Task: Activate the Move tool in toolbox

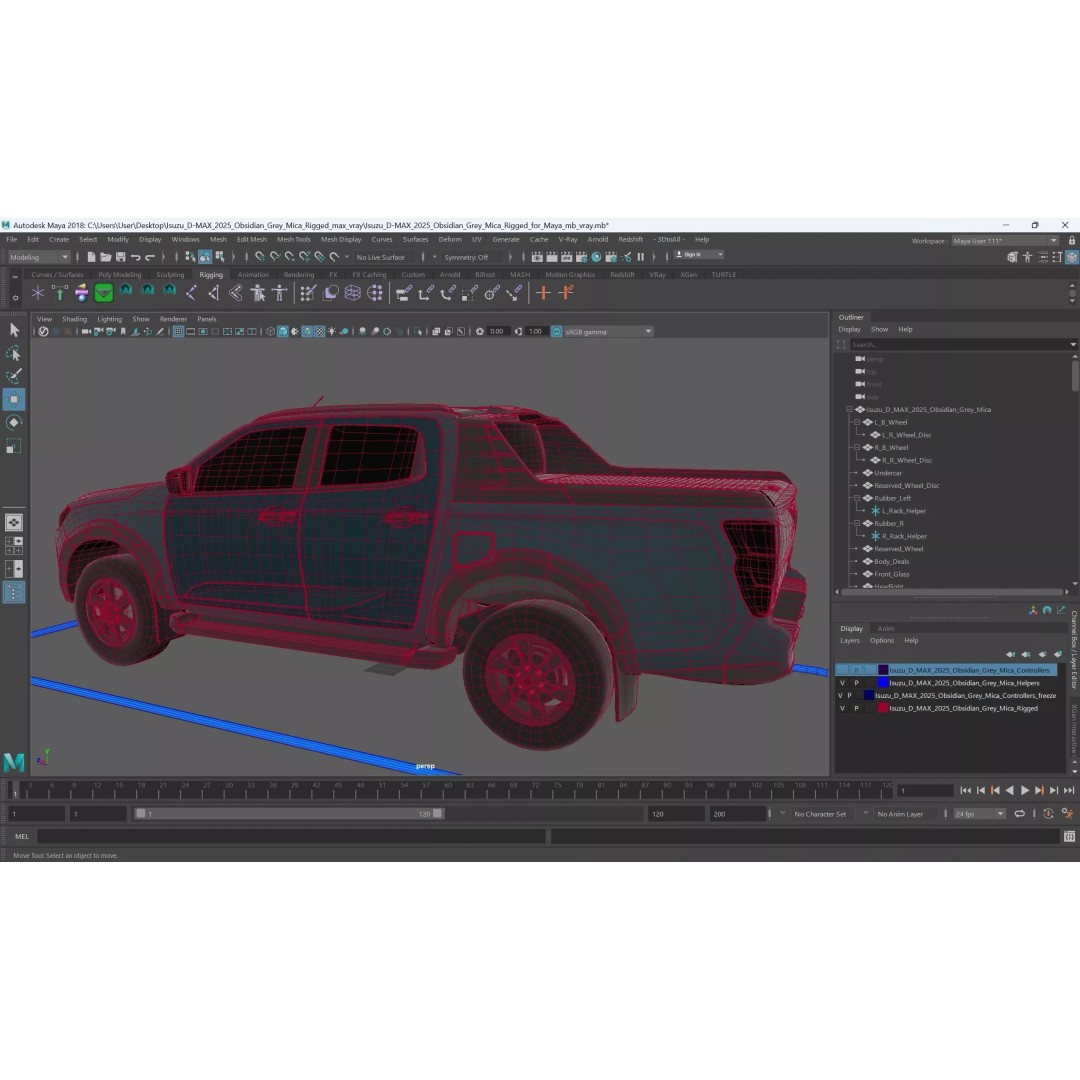Action: tap(14, 399)
